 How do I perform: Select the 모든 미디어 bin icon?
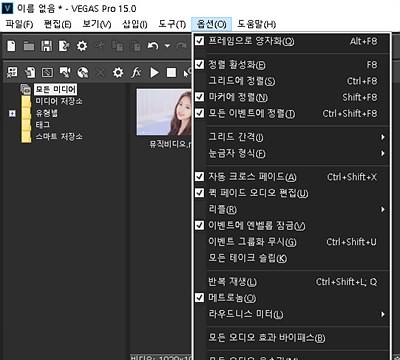coord(26,89)
